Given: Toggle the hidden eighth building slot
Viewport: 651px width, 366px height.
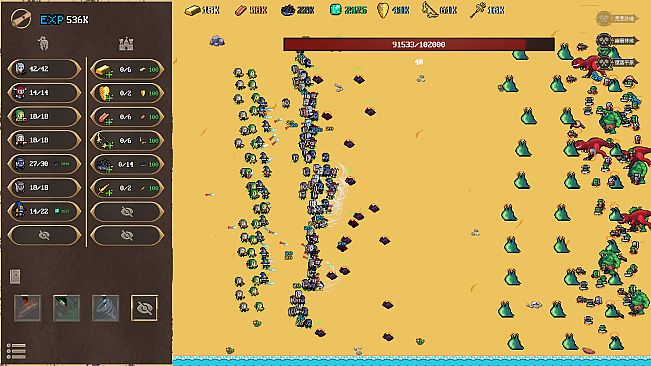Looking at the screenshot, I should [x=127, y=235].
